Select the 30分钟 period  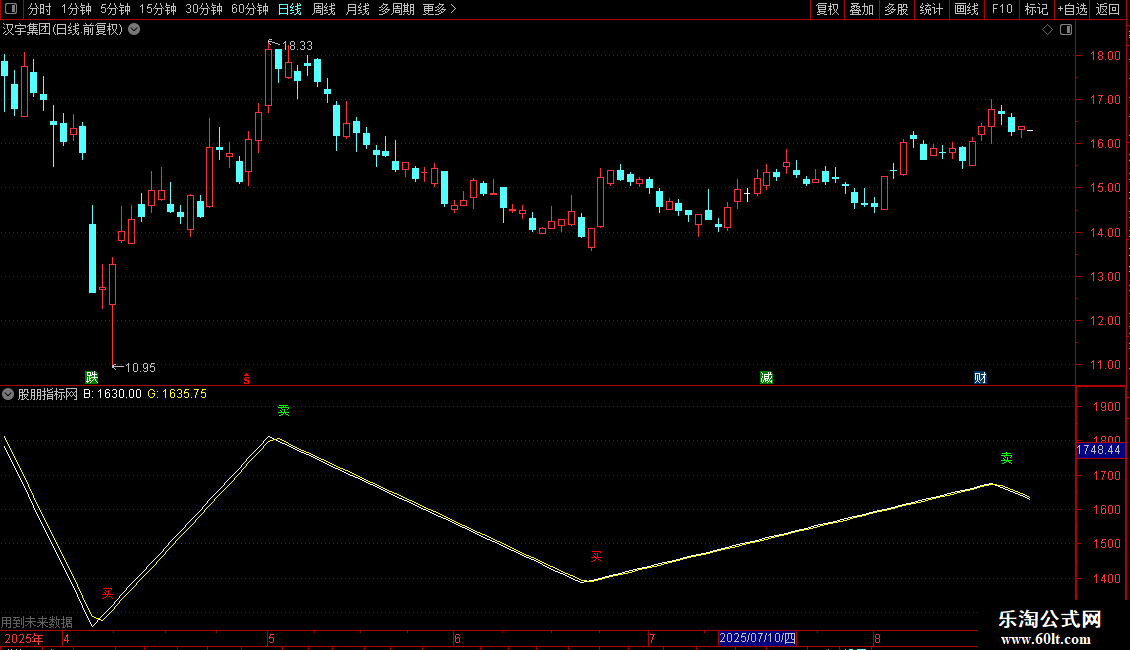(x=203, y=9)
